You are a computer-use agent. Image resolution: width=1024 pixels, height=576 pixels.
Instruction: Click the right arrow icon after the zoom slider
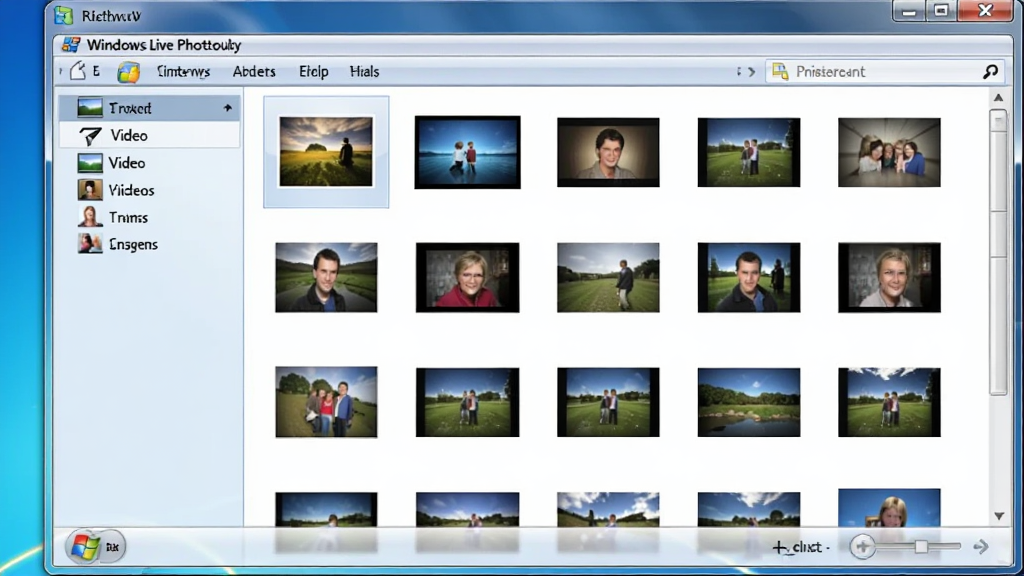(980, 547)
